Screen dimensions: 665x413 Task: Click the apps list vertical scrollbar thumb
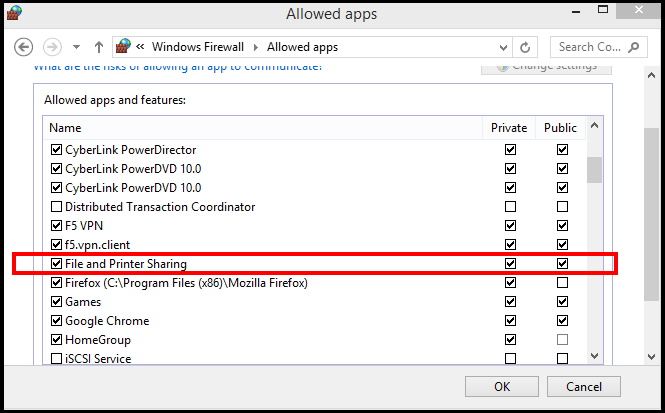pyautogui.click(x=595, y=170)
